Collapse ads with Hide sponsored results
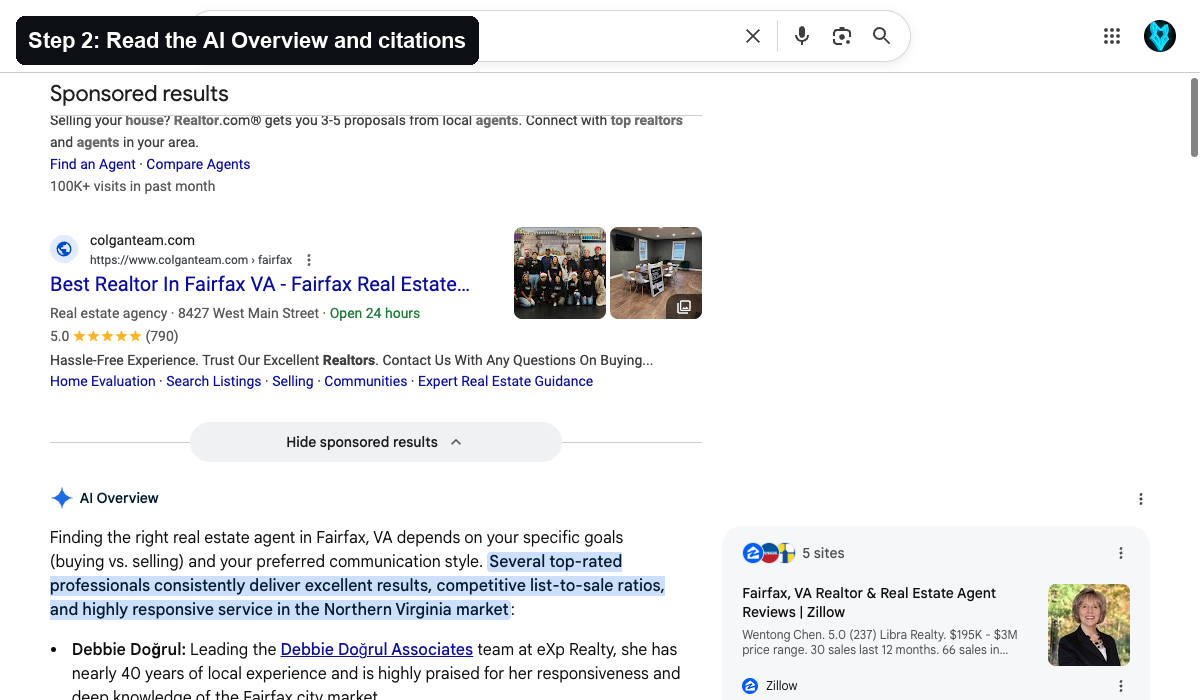1200x700 pixels. (375, 442)
